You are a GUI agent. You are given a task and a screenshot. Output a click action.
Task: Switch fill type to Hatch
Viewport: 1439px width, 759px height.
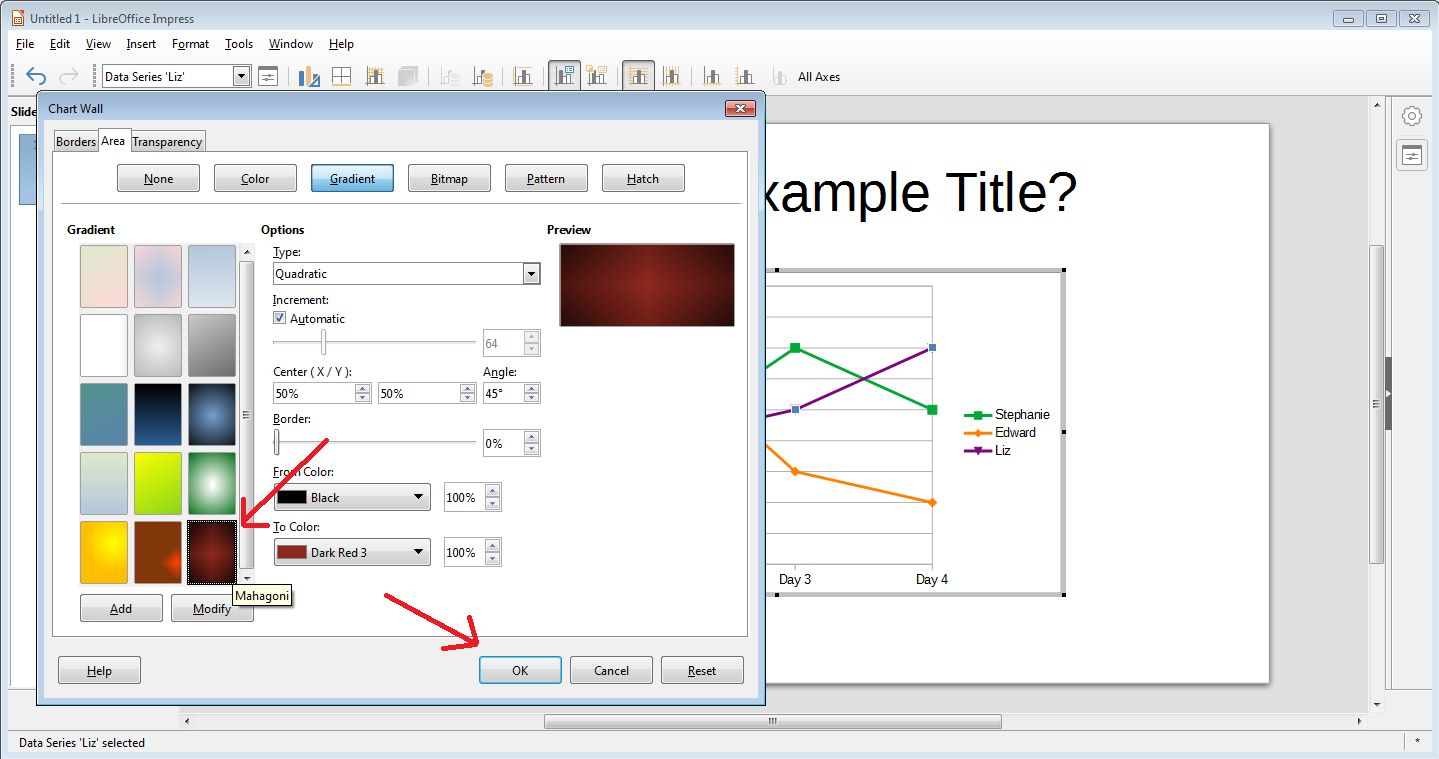point(643,178)
